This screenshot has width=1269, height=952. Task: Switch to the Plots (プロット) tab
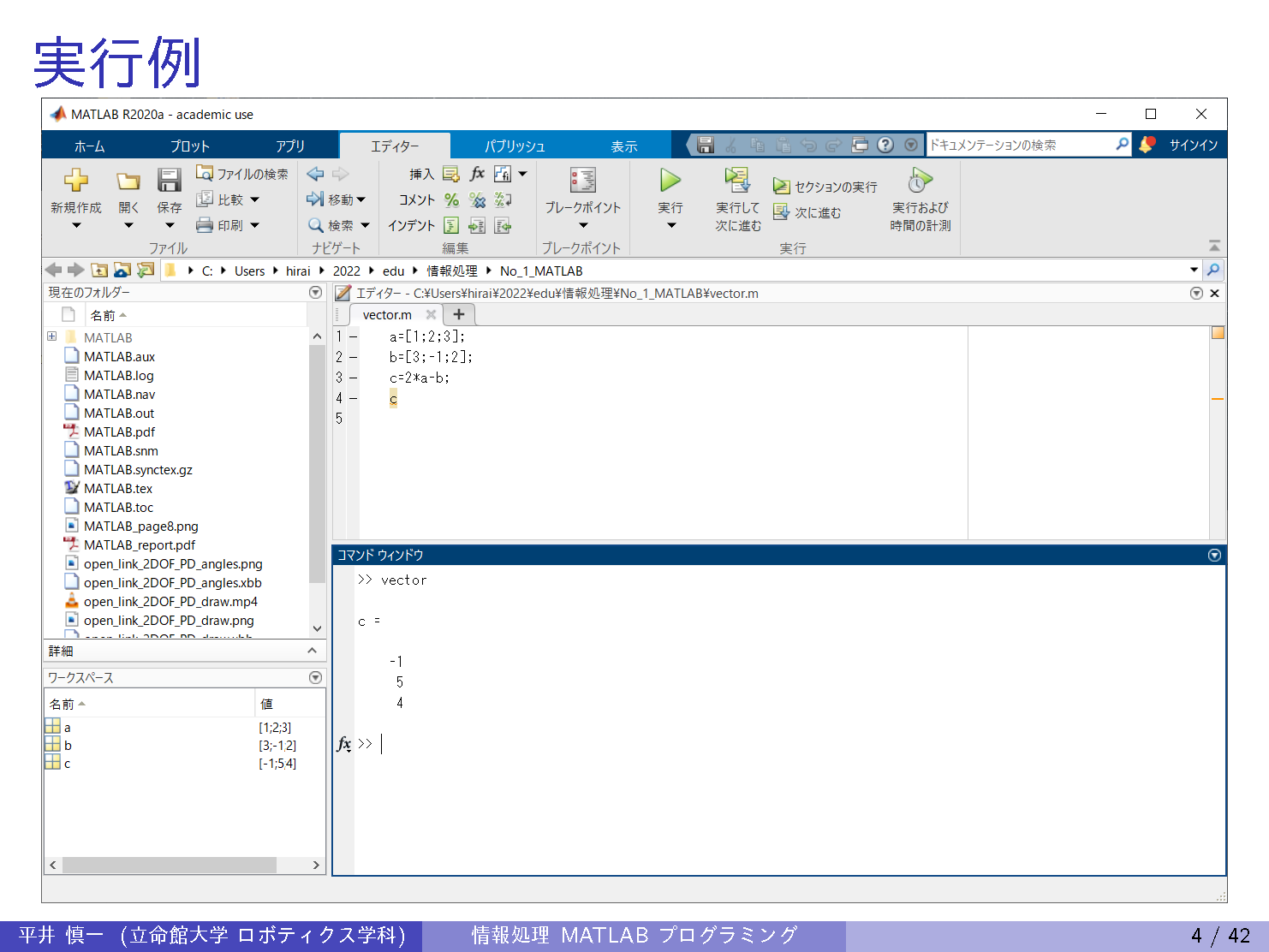click(189, 146)
